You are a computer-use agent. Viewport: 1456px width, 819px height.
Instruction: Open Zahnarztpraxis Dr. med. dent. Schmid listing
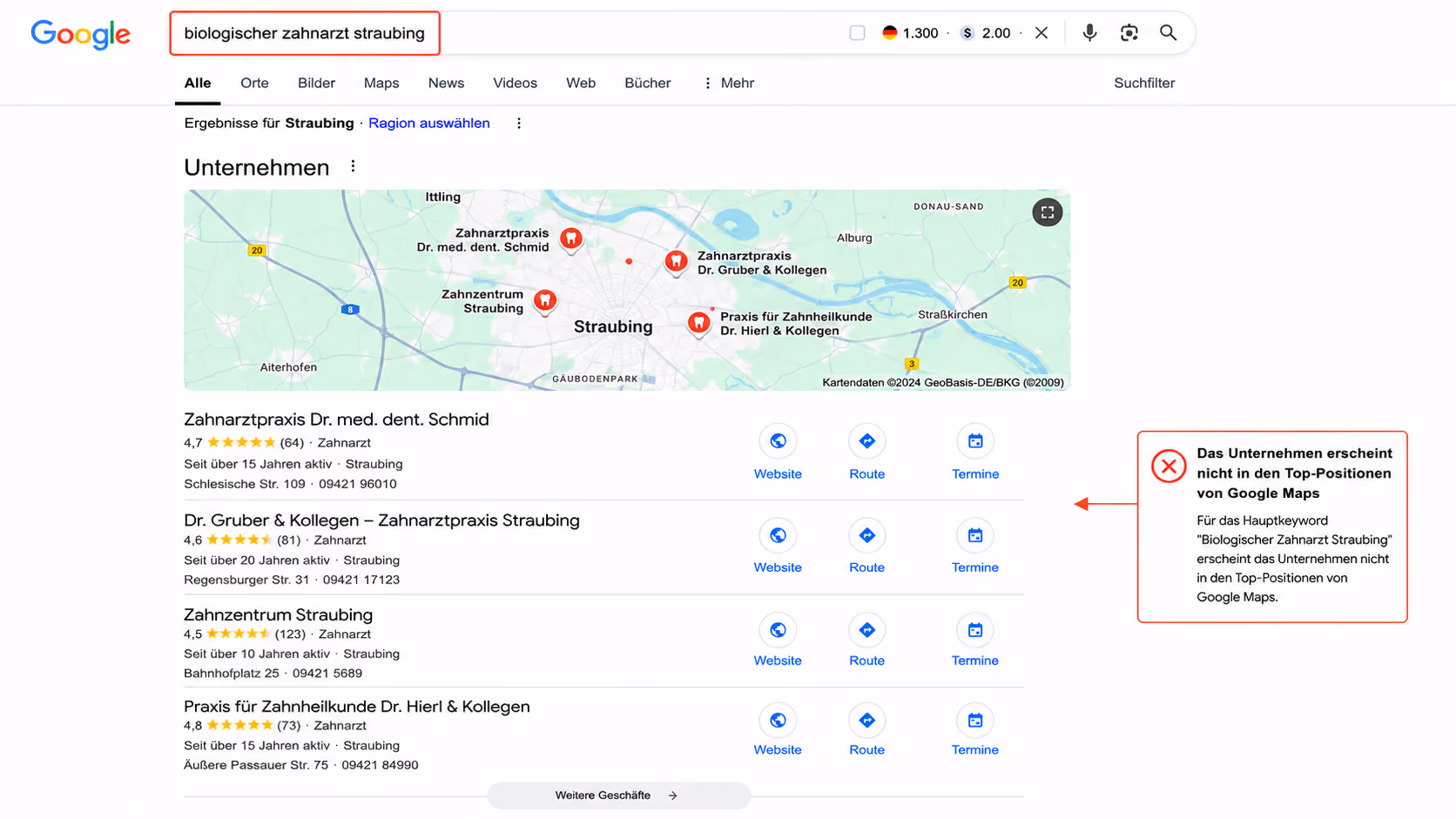[336, 420]
